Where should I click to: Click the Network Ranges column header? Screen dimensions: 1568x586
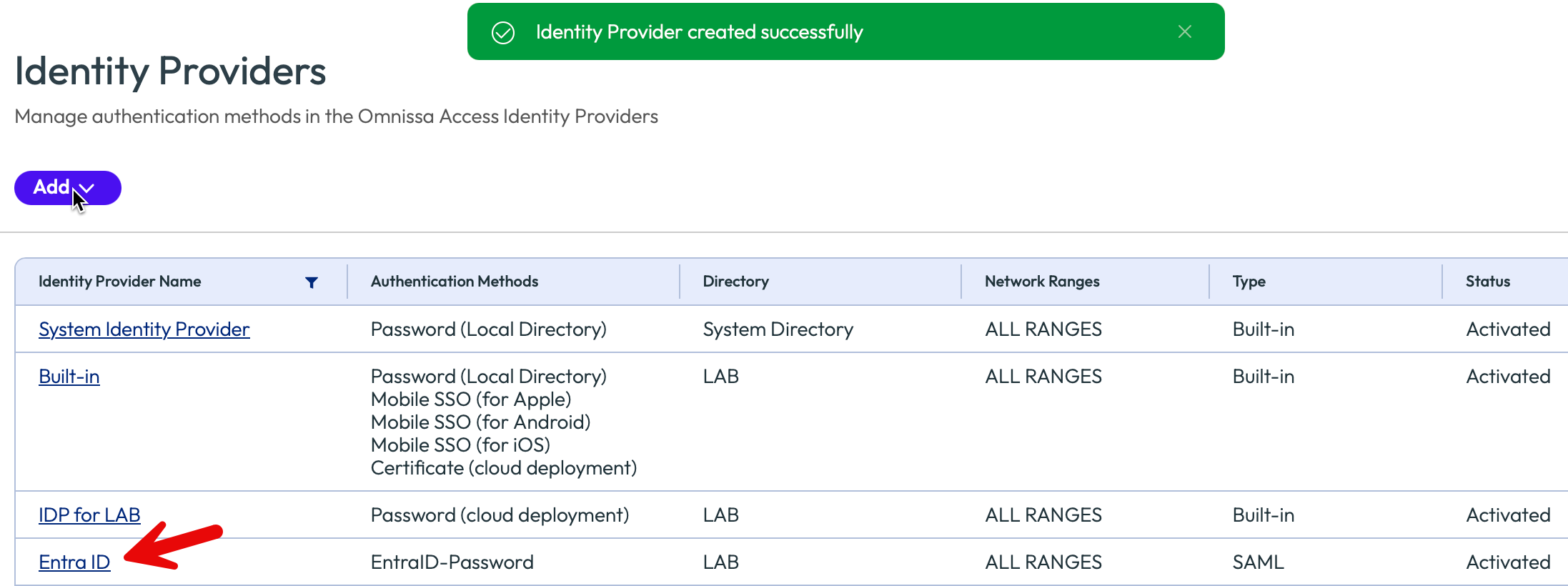point(1041,282)
